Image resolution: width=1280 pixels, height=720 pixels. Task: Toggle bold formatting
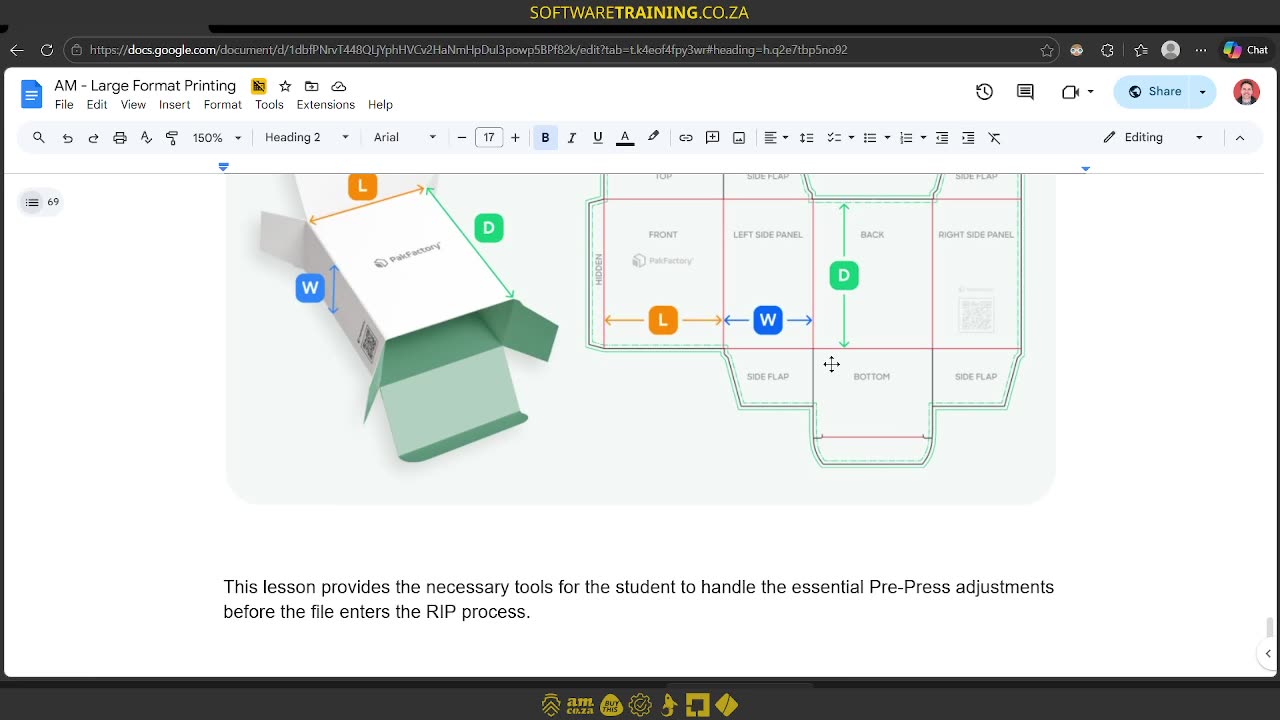pyautogui.click(x=545, y=137)
